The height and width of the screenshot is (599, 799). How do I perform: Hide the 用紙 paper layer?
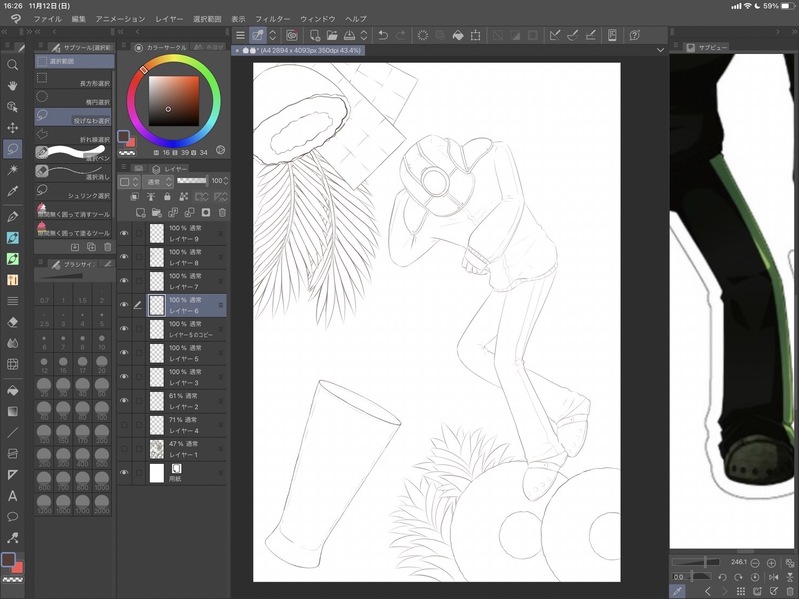coord(124,472)
